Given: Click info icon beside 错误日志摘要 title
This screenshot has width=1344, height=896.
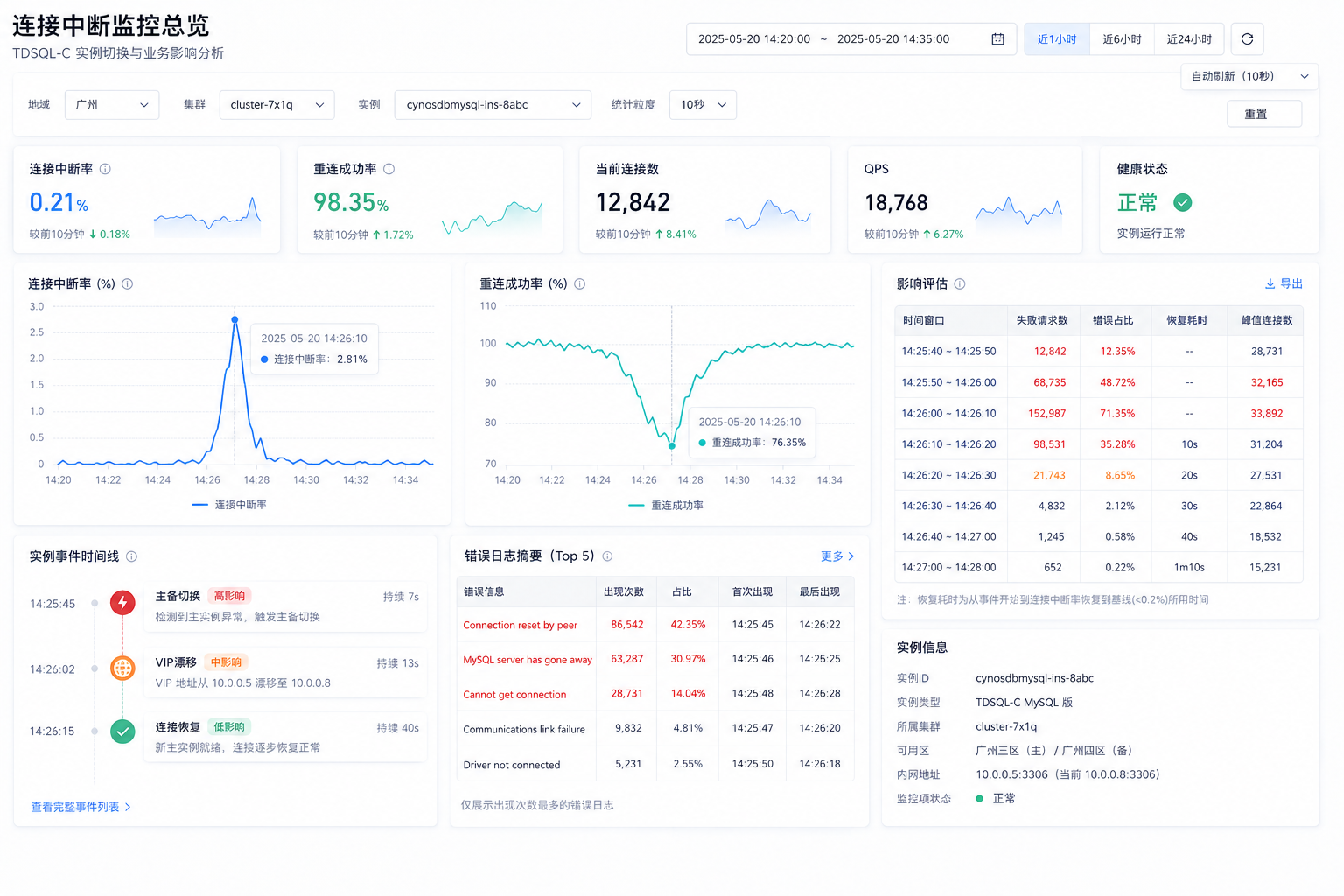Looking at the screenshot, I should 607,556.
